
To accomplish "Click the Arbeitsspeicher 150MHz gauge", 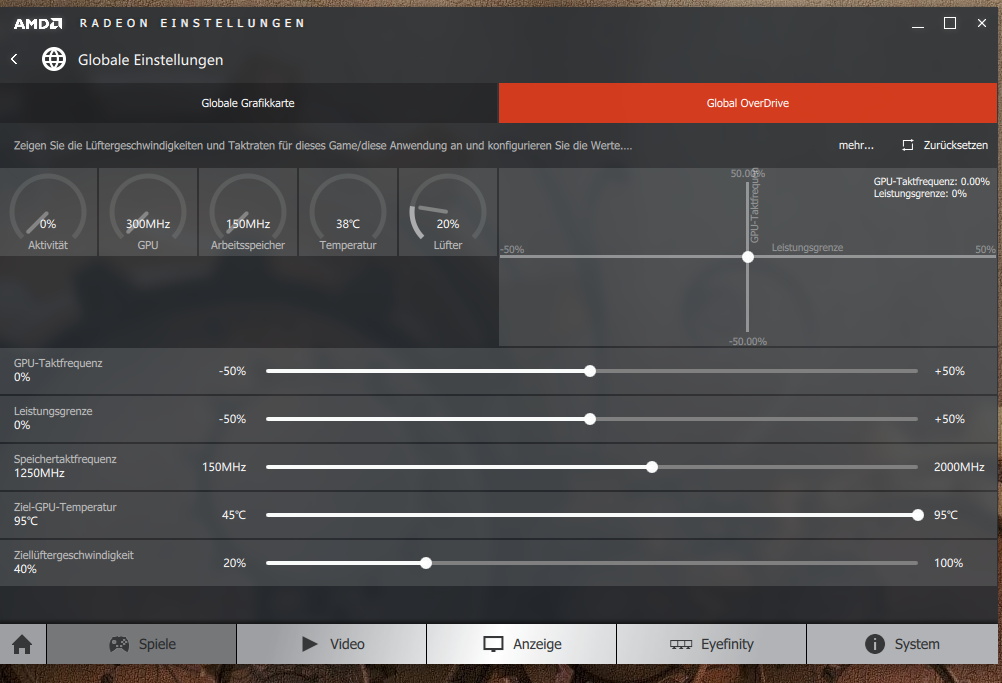I will pos(248,212).
